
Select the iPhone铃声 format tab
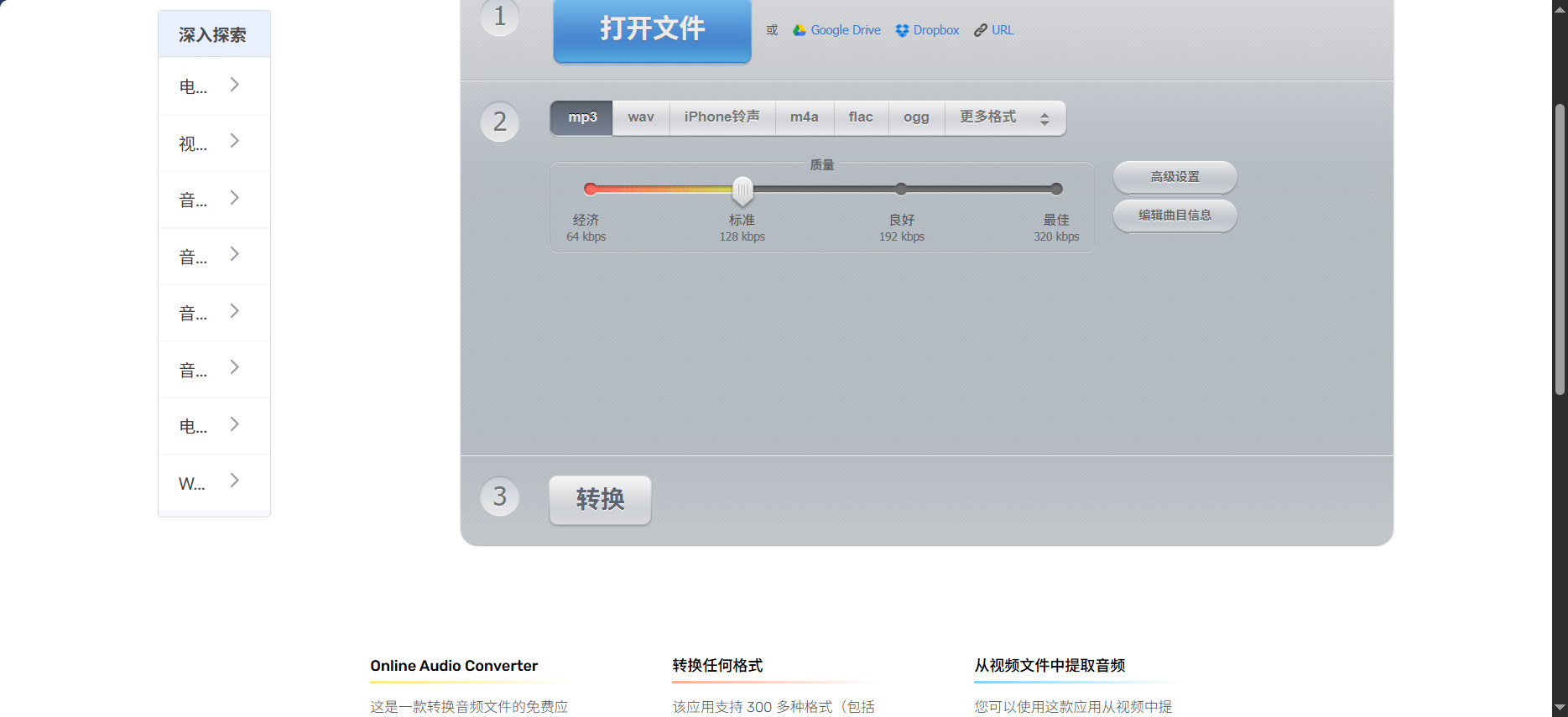point(722,117)
